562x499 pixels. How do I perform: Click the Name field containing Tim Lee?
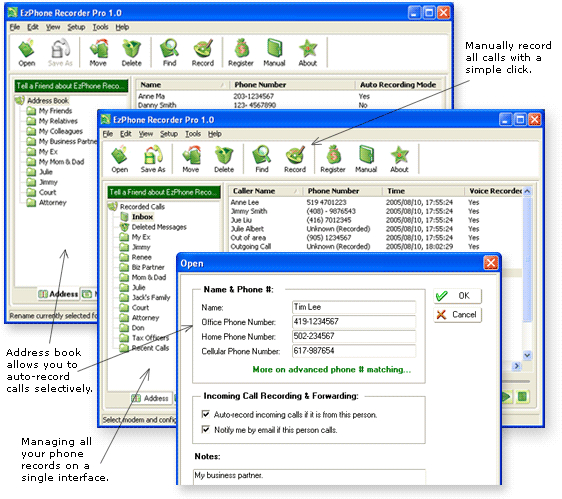(354, 307)
